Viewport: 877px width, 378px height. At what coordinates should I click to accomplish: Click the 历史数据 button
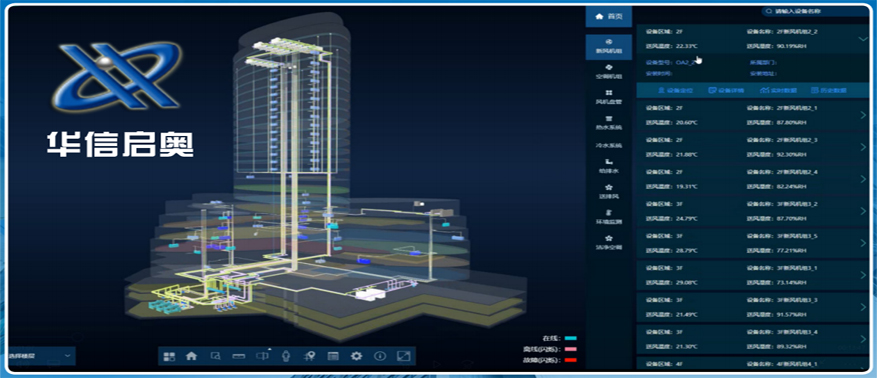coord(828,90)
